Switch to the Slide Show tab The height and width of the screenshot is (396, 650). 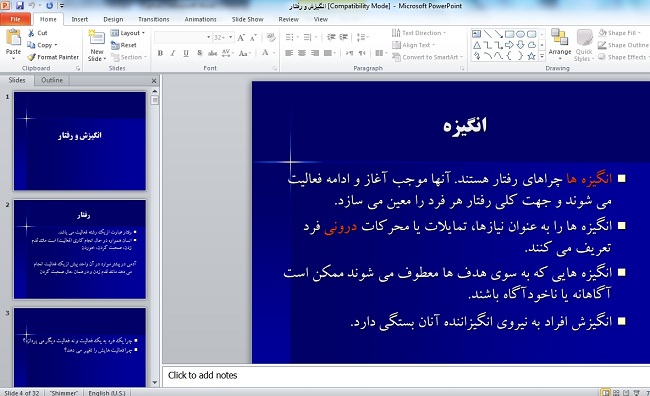coord(247,19)
